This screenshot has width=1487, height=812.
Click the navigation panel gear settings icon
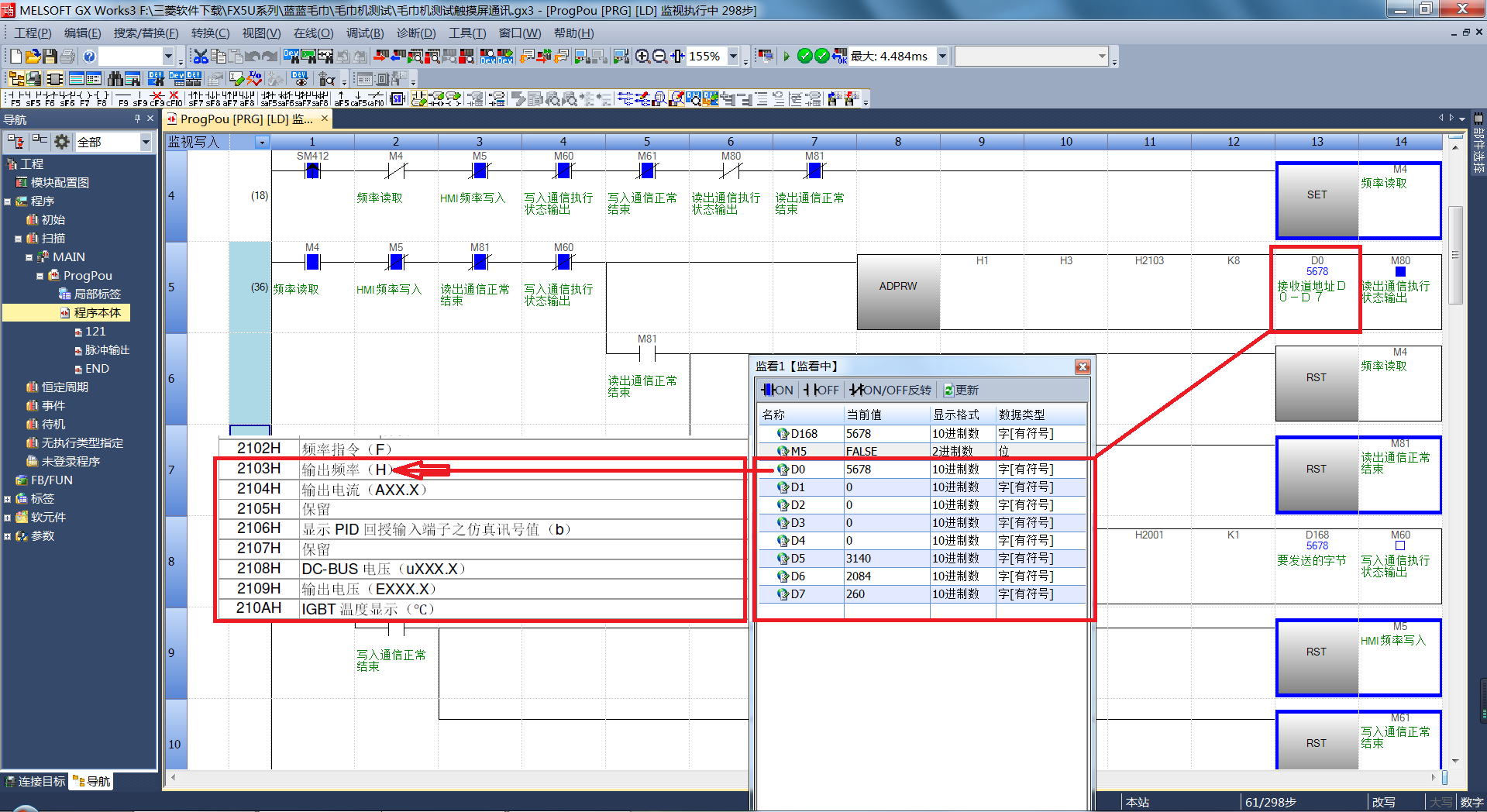62,142
